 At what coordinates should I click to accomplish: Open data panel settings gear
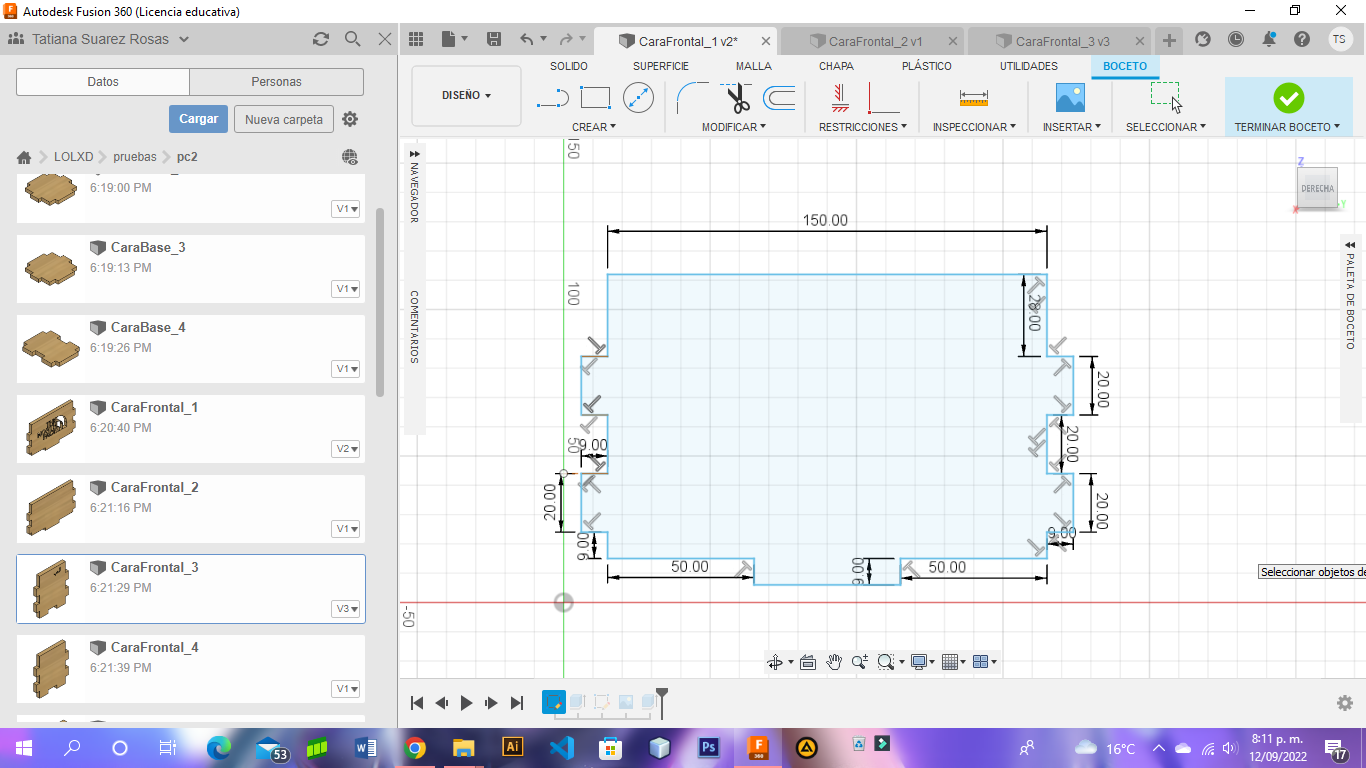coord(350,119)
